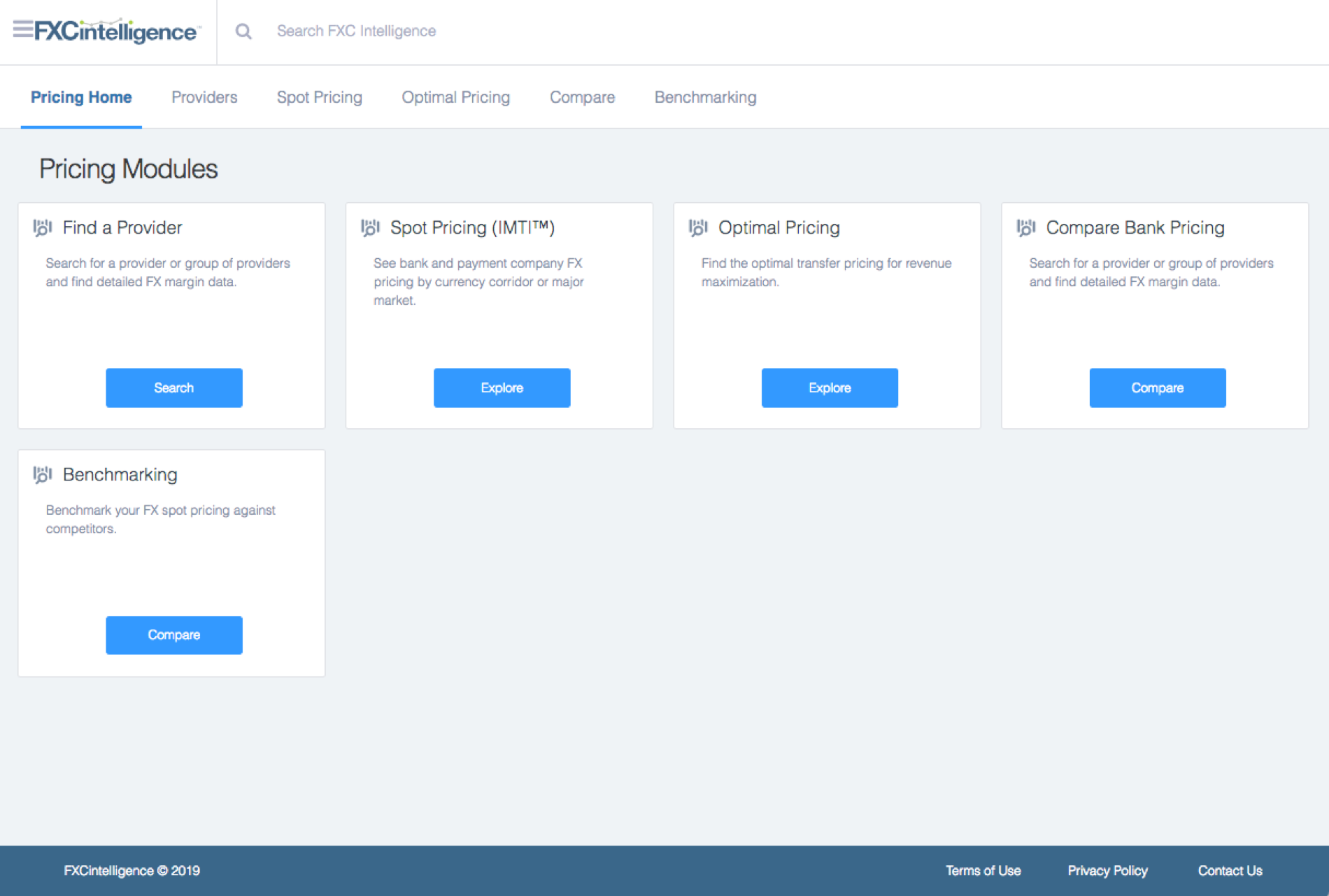Screen dimensions: 1329x896
Task: Click Explore under Optimal Pricing card
Action: [830, 387]
